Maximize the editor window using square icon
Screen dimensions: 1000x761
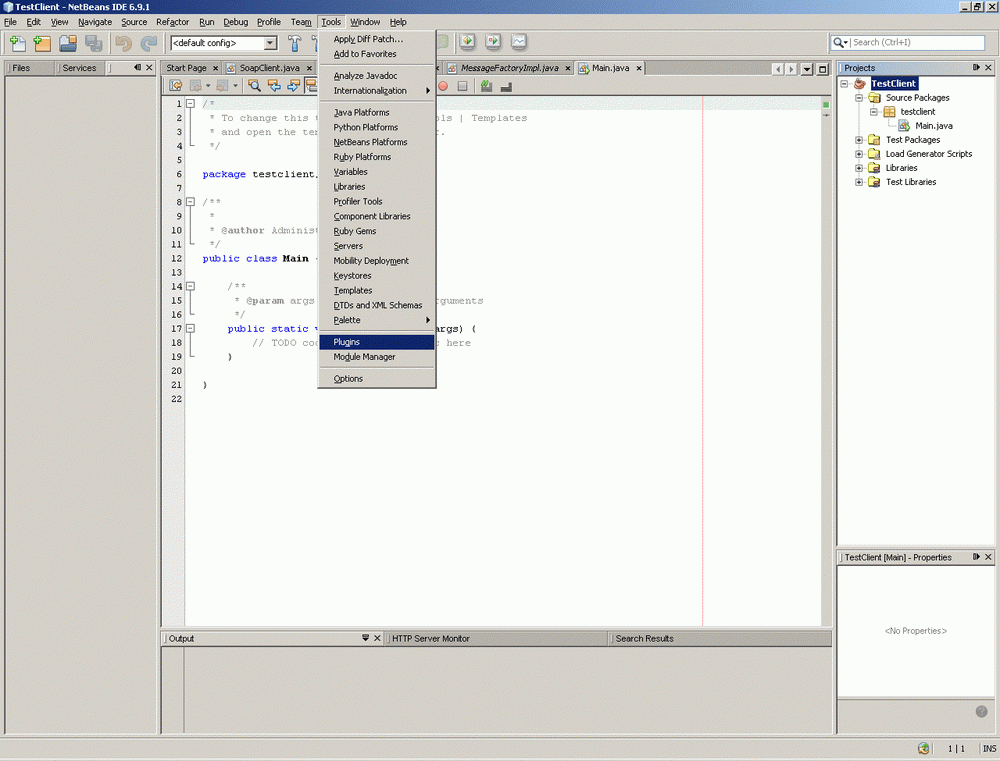[x=823, y=69]
